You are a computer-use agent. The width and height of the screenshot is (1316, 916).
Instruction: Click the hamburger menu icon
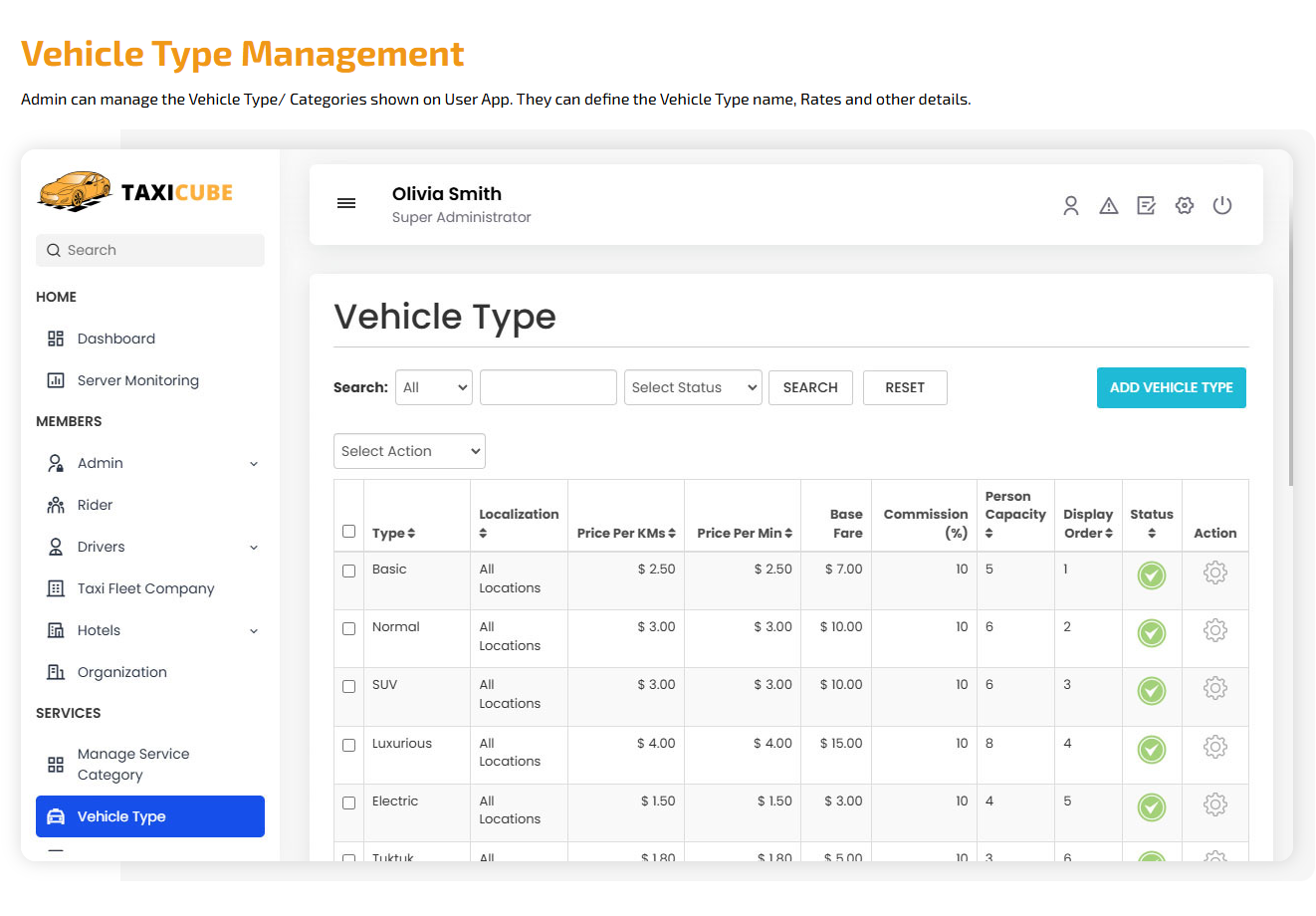346,203
